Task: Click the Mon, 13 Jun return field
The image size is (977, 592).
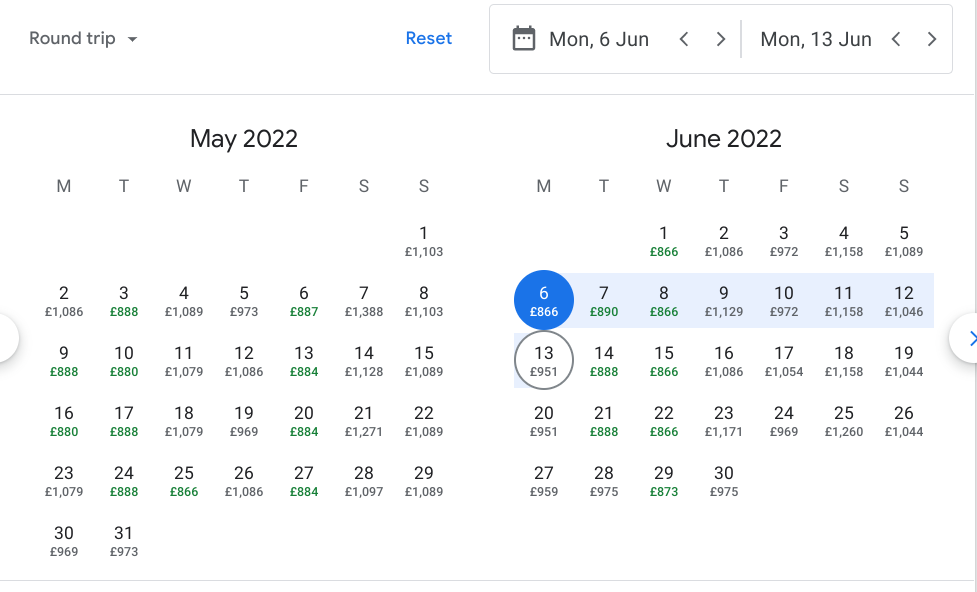Action: (x=816, y=39)
